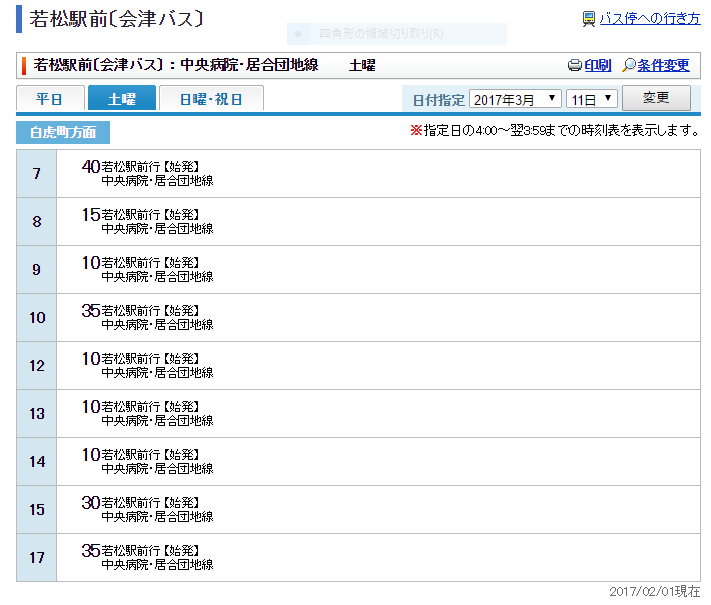Screen dimensions: 711x605
Task: Select the 10:35 若松駅前行 departure
Action: (x=147, y=318)
